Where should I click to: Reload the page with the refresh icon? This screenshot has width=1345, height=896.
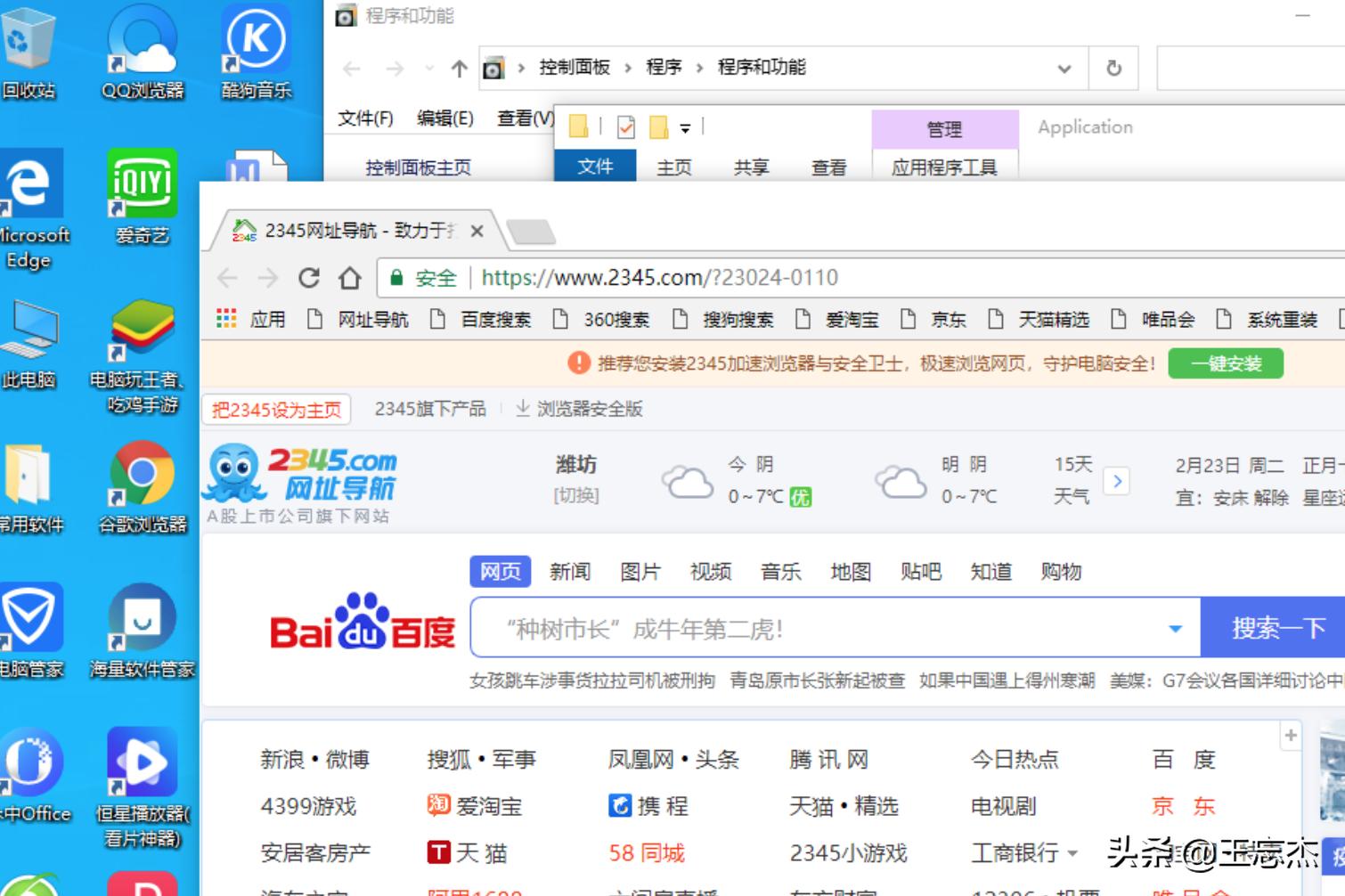point(310,277)
